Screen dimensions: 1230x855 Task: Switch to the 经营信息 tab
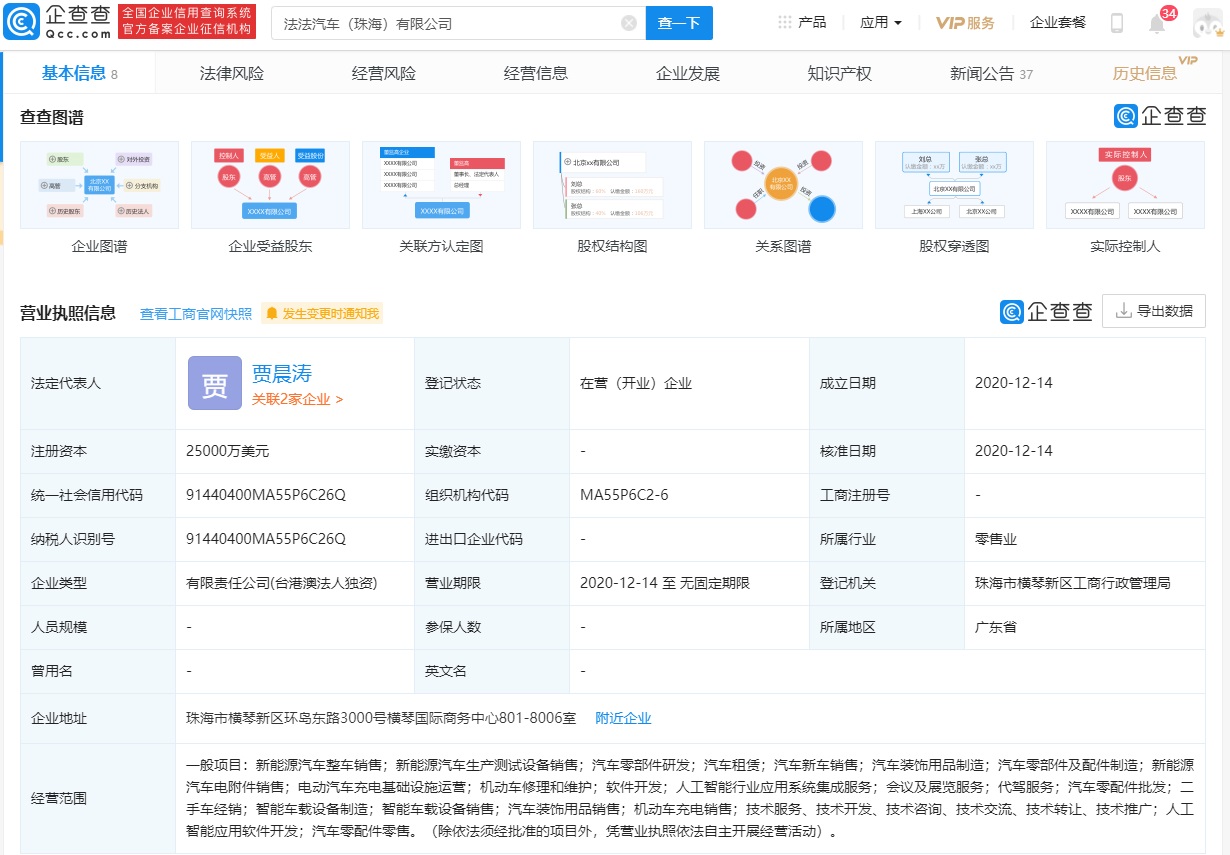pos(536,73)
